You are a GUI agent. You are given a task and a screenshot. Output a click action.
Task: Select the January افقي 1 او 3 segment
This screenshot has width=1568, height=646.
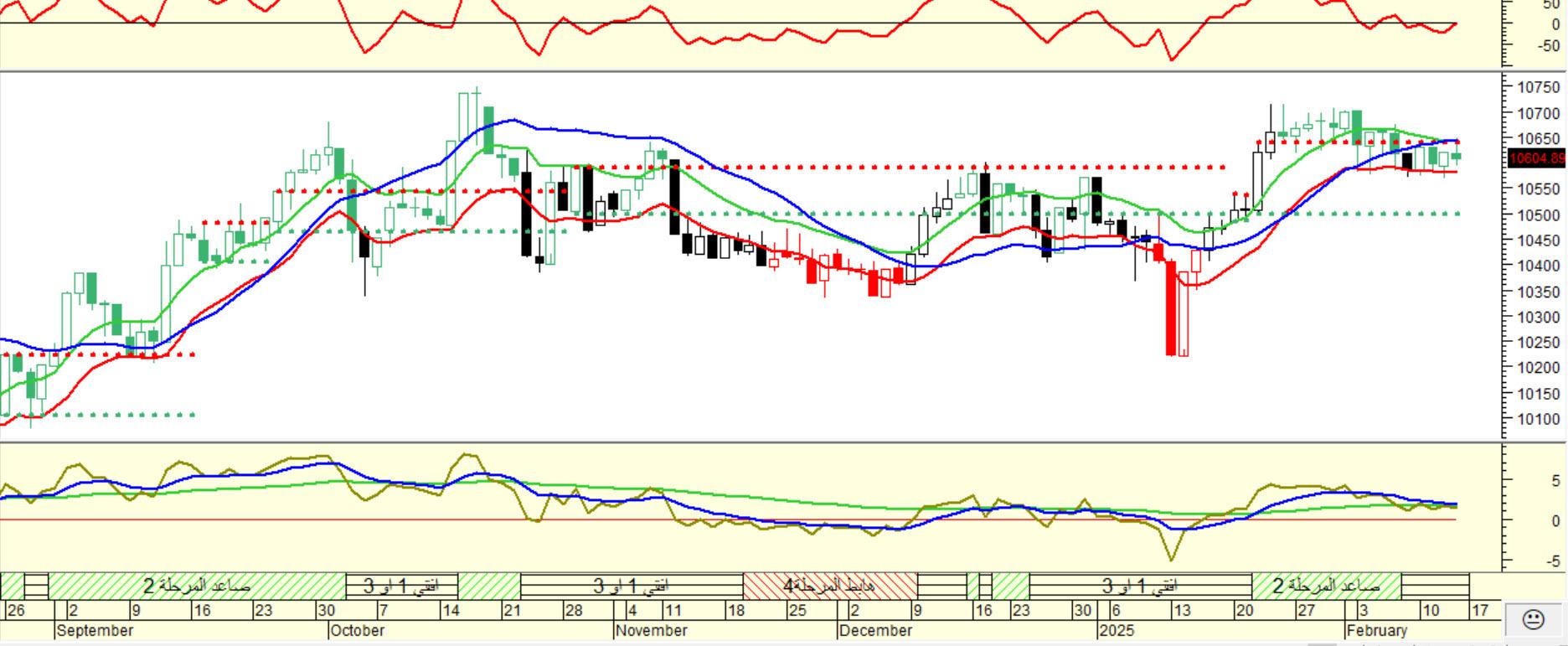coord(1140,586)
